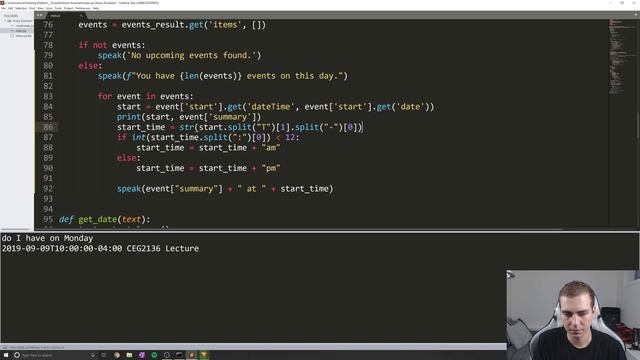Open the Selection menu
The image size is (640, 360).
pyautogui.click(x=21, y=8)
